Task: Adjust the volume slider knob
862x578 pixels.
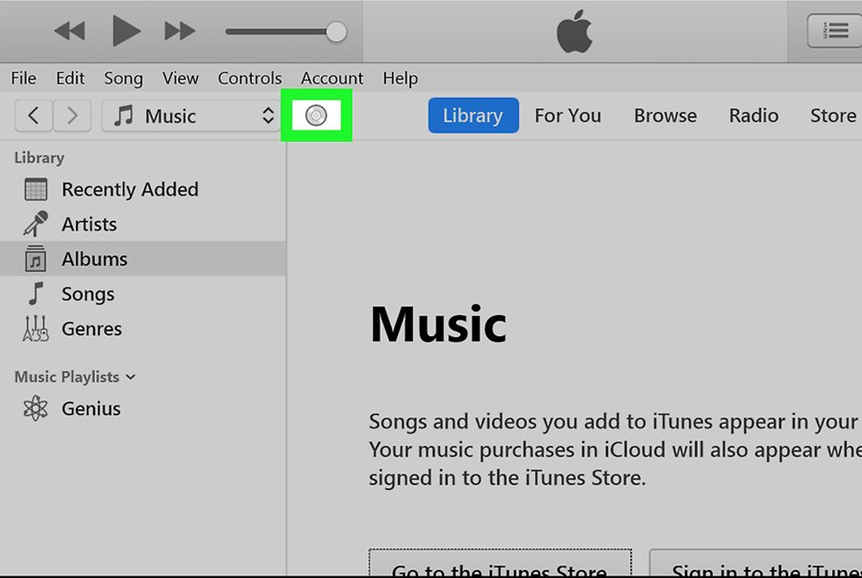Action: tap(336, 32)
